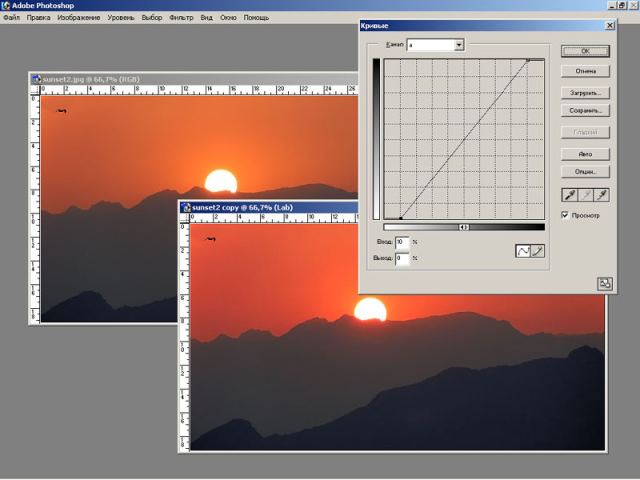The width and height of the screenshot is (640, 480).
Task: Click the Отмена cancel button
Action: 585,71
